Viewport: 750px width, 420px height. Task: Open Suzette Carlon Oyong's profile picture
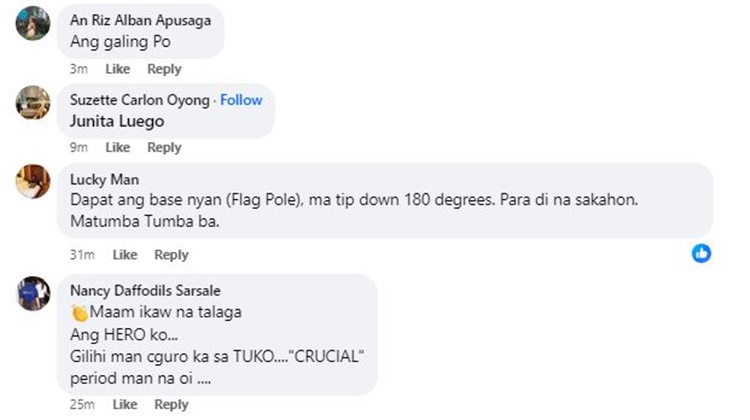(33, 100)
